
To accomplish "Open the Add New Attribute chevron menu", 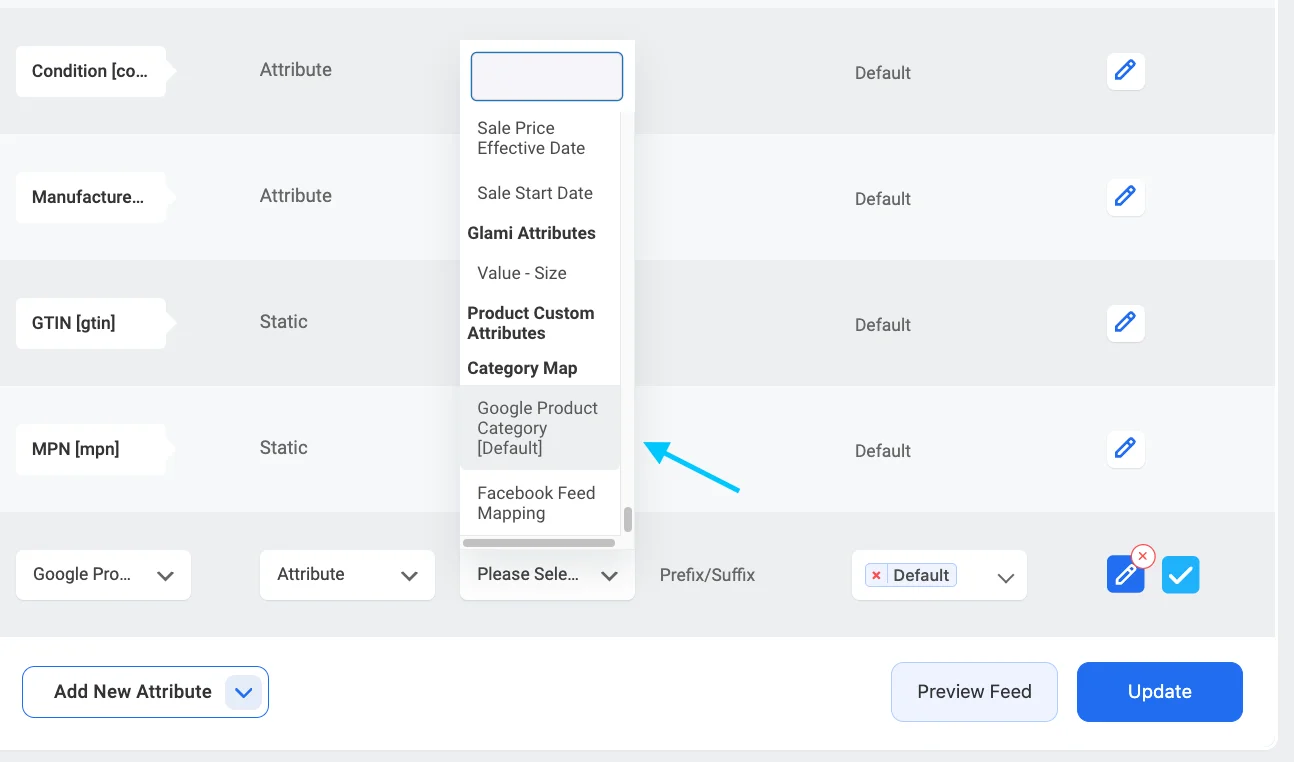I will point(244,692).
